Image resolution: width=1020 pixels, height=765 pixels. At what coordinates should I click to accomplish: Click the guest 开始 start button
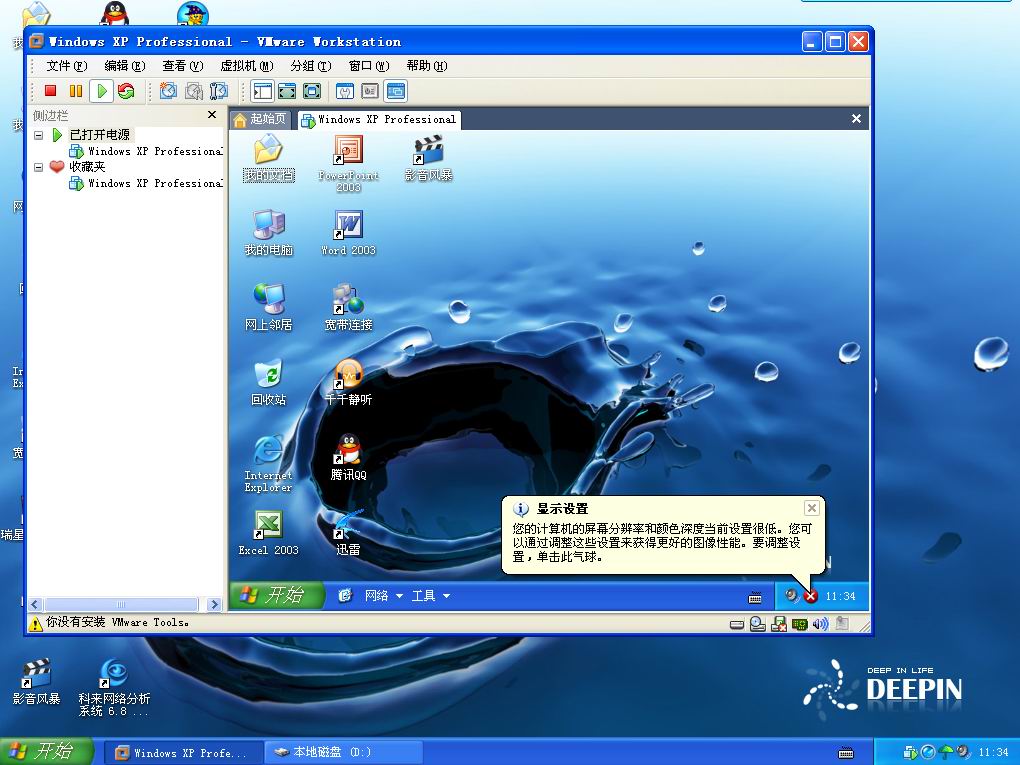coord(277,595)
